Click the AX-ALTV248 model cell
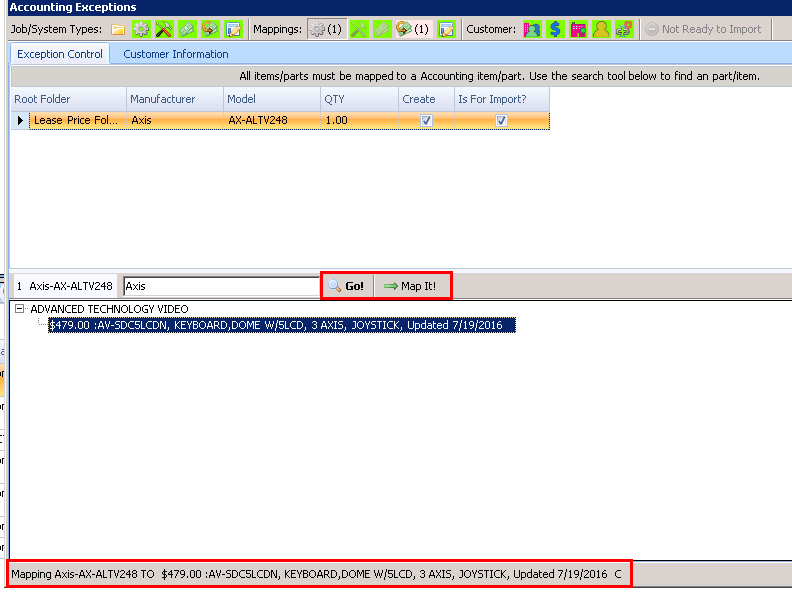 [x=272, y=121]
